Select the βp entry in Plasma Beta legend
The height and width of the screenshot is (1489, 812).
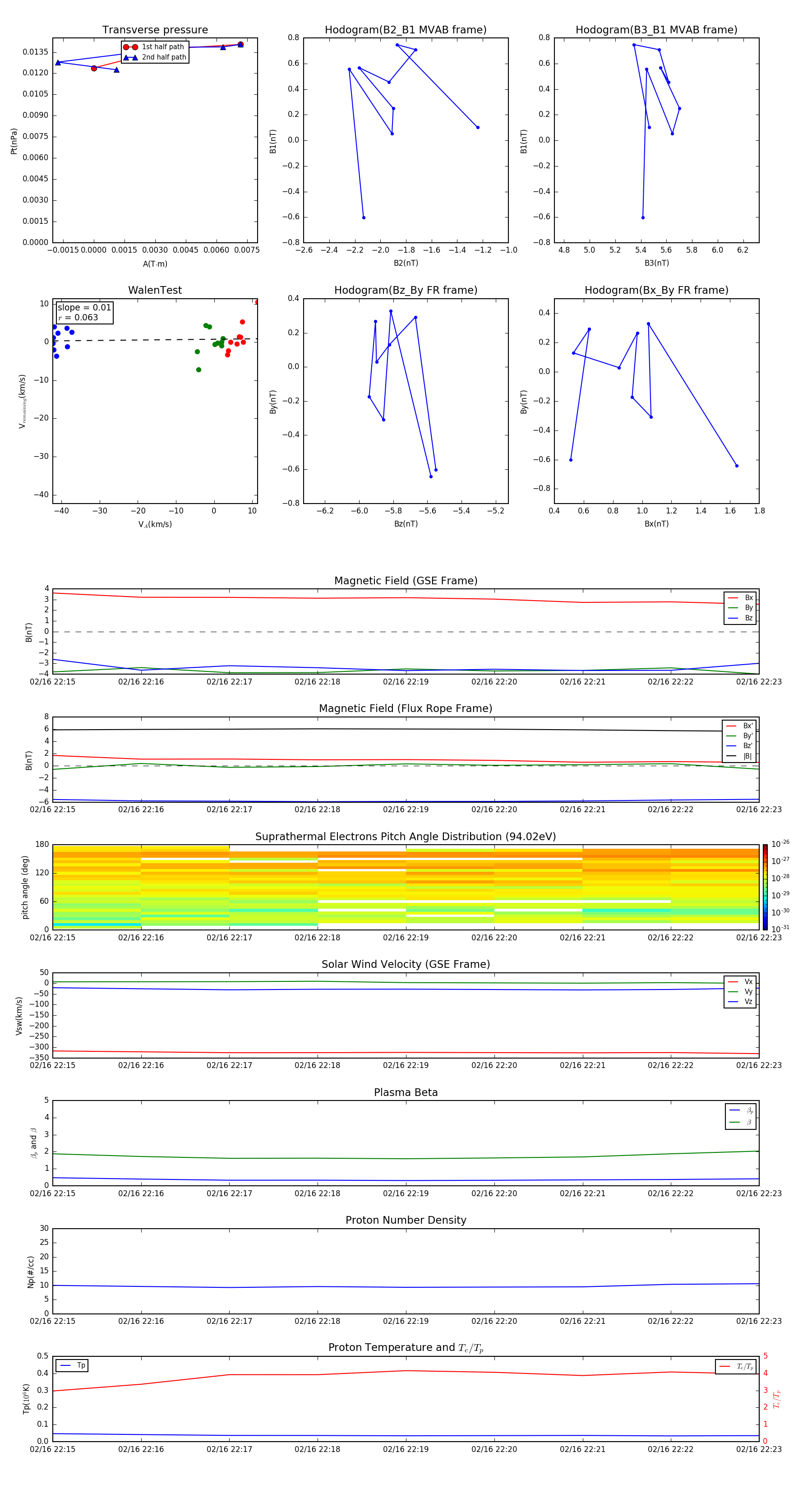(x=741, y=1110)
